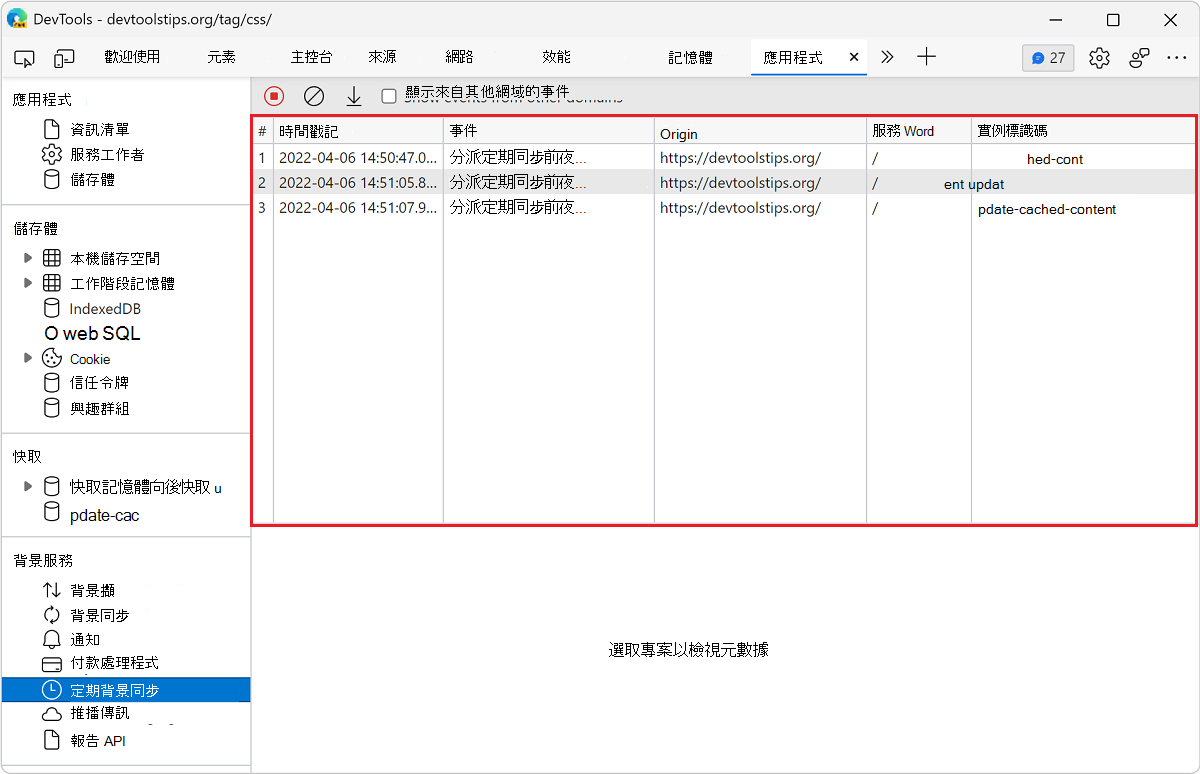Stop recording background sync events
The height and width of the screenshot is (774, 1200).
click(x=273, y=95)
